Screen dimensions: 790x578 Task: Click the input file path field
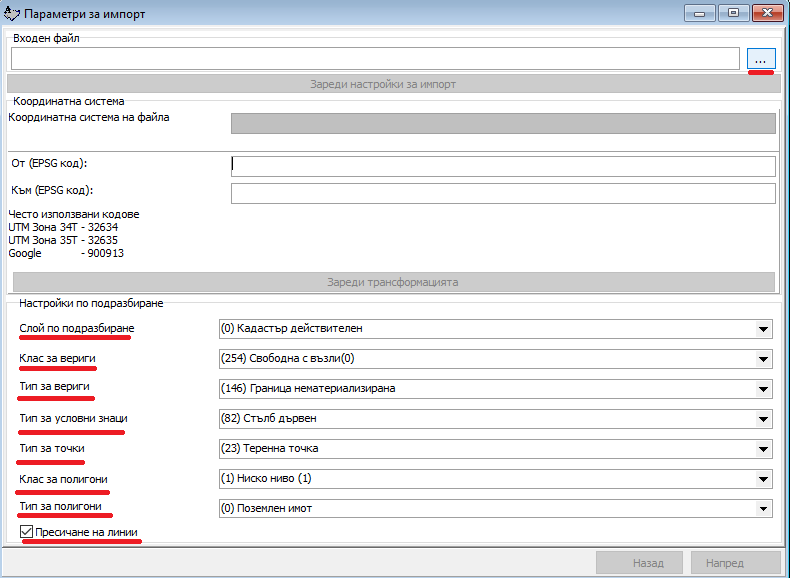pos(375,59)
